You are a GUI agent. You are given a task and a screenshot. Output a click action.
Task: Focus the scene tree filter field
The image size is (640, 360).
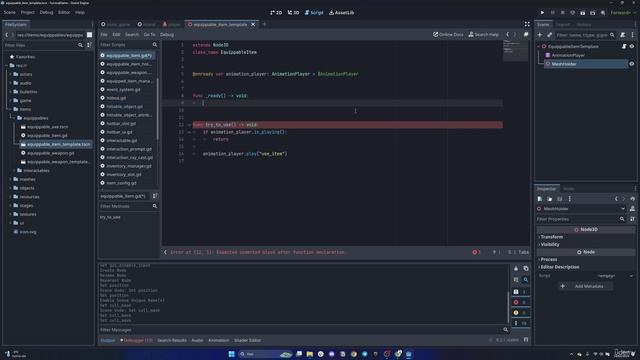click(585, 35)
